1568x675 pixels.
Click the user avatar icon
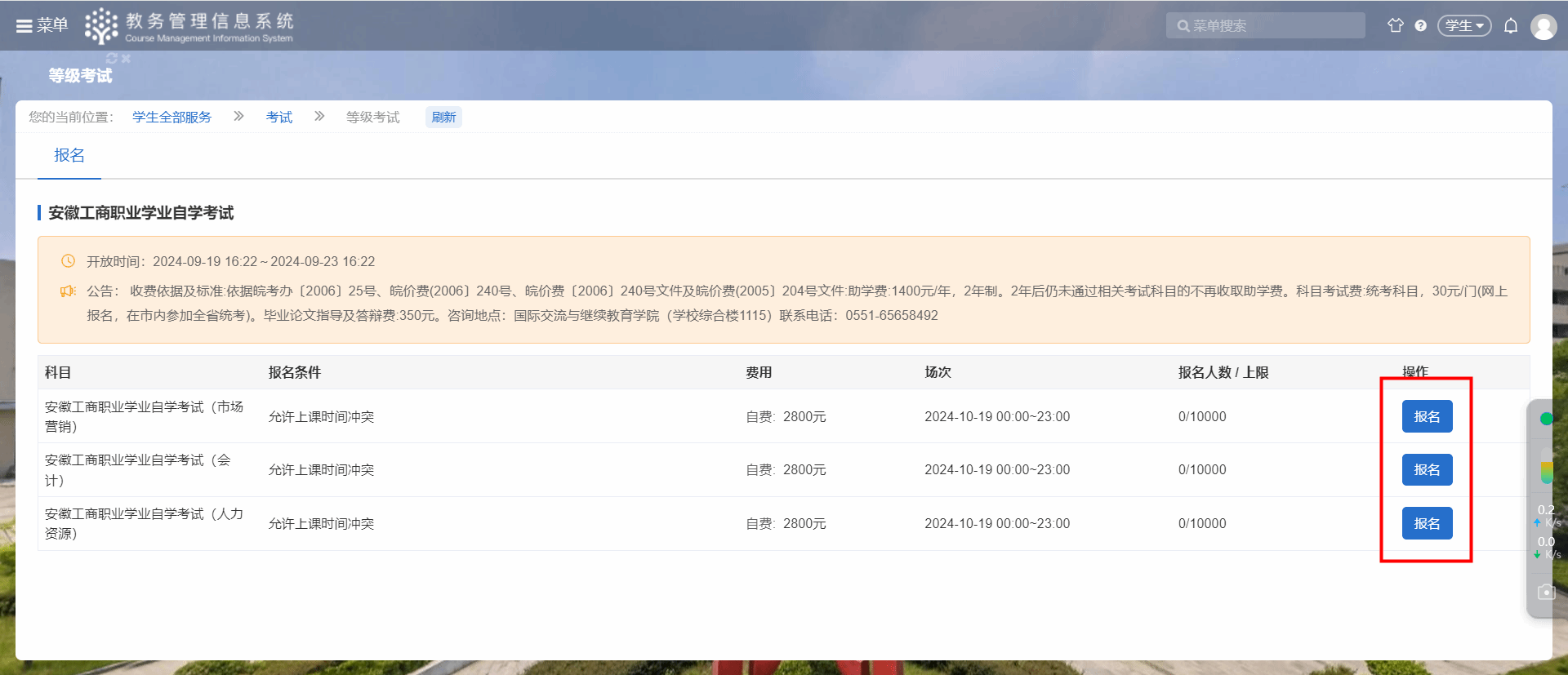1543,27
